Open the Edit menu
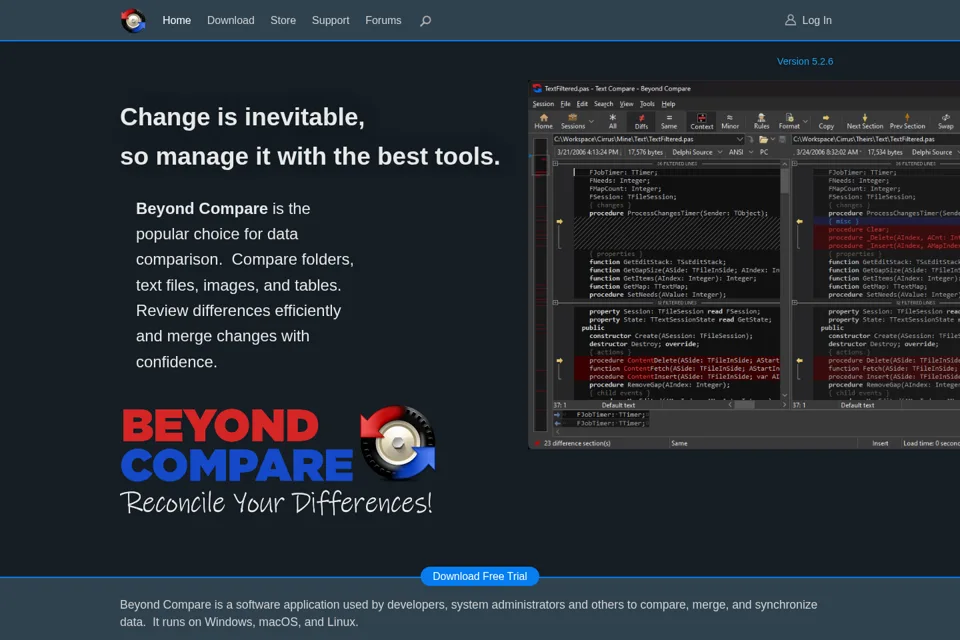Viewport: 960px width, 640px height. pos(582,104)
